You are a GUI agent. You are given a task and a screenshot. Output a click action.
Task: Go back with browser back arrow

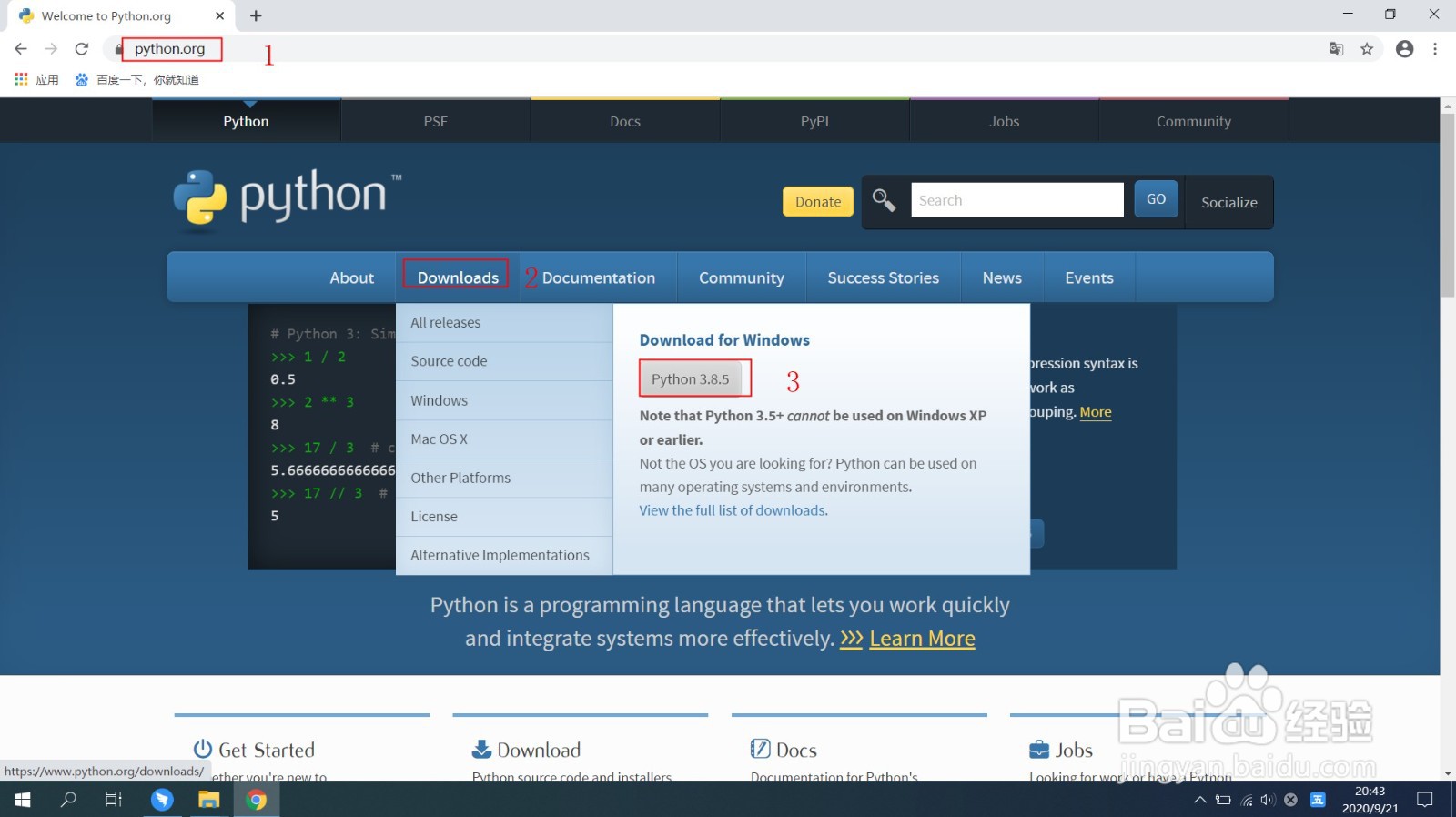21,49
